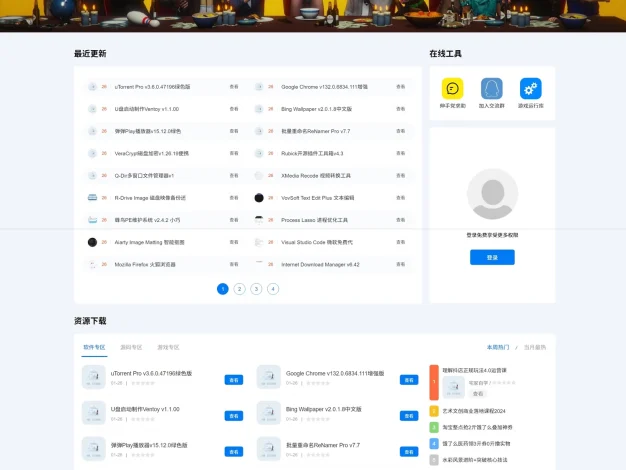Click 查看 link in Process Lasso row
626x470 pixels.
(400, 220)
